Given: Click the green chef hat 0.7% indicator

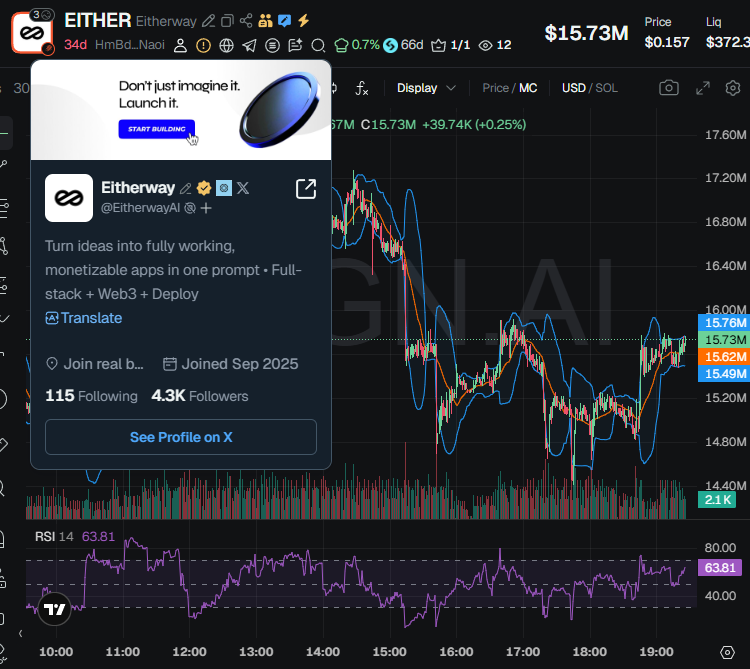Looking at the screenshot, I should (x=356, y=45).
